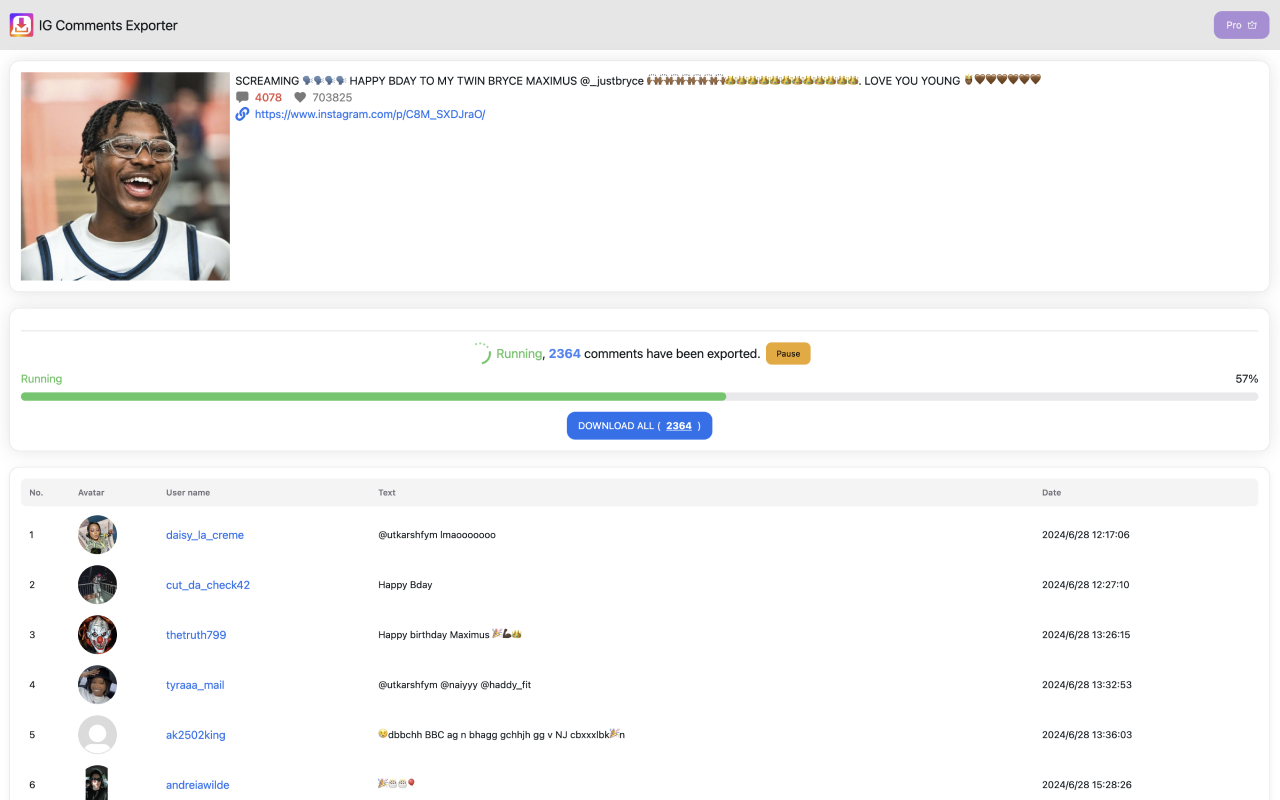Click the green 'Running' label above progress bar
Viewport: 1280px width, 800px height.
point(41,379)
